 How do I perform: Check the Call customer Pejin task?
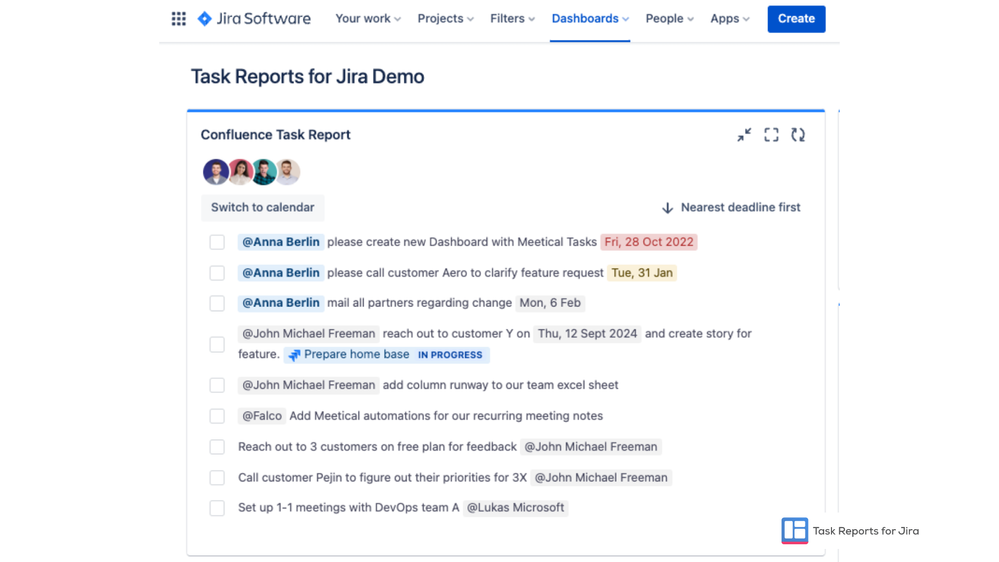[x=217, y=477]
